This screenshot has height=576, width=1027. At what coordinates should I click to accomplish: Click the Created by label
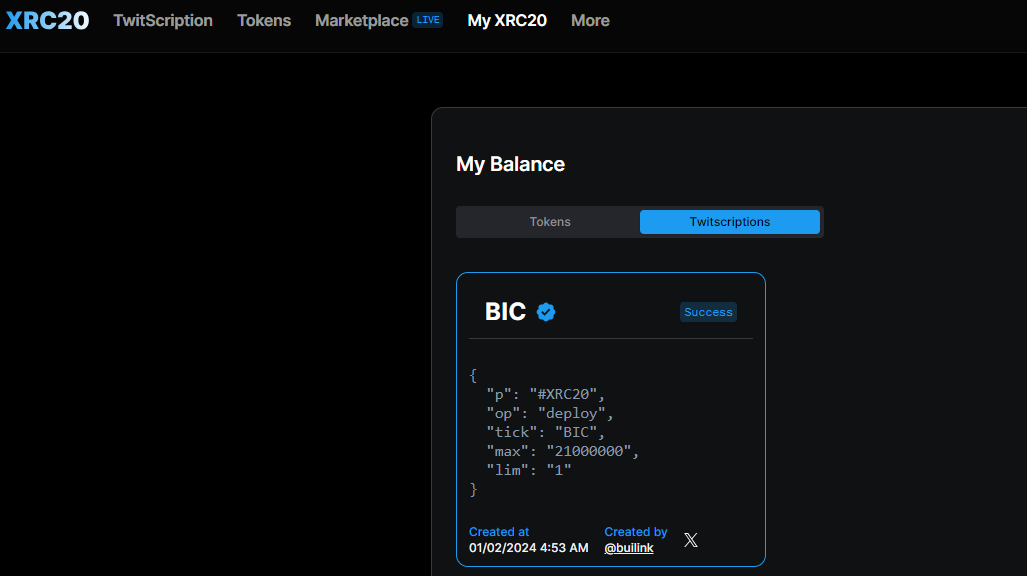click(635, 532)
